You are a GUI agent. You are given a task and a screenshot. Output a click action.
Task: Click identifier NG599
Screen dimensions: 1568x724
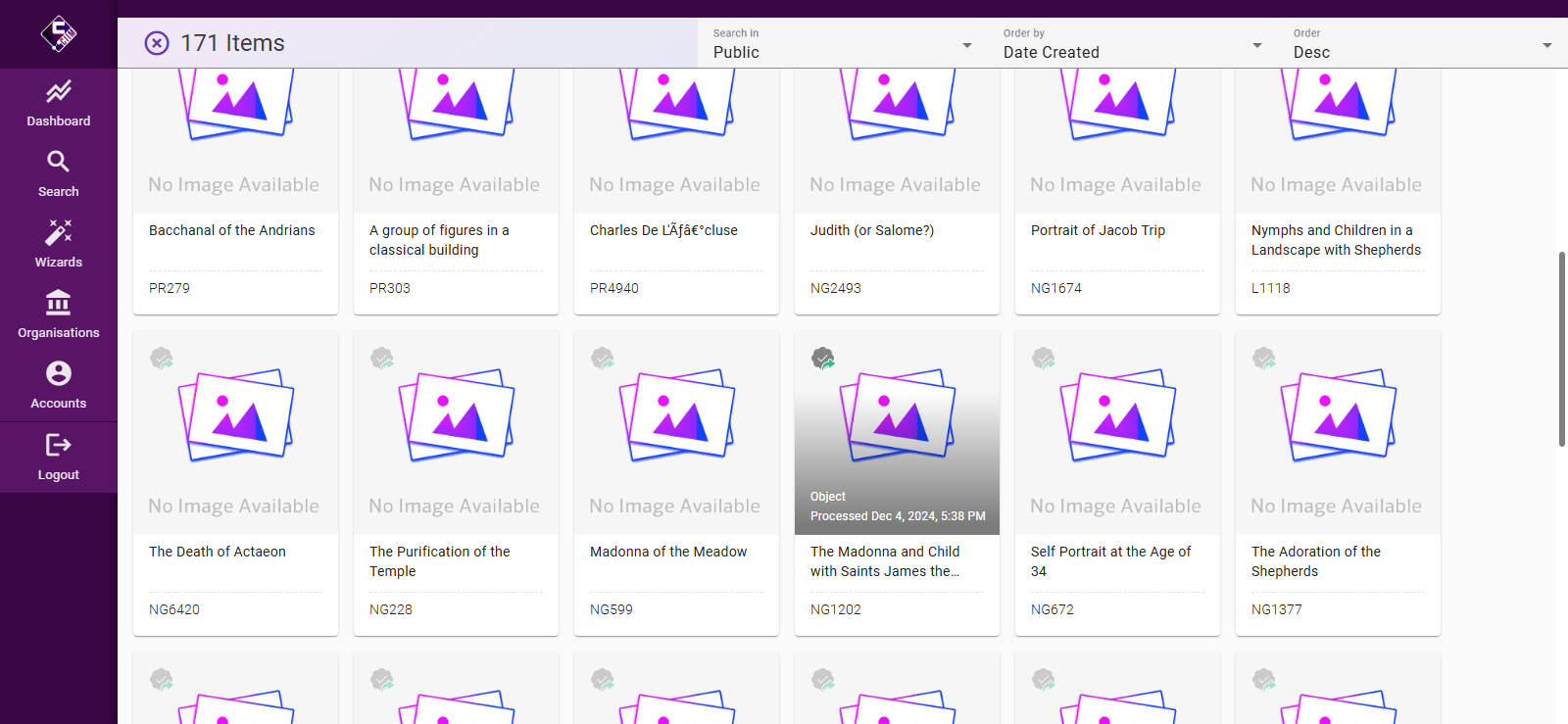(612, 609)
